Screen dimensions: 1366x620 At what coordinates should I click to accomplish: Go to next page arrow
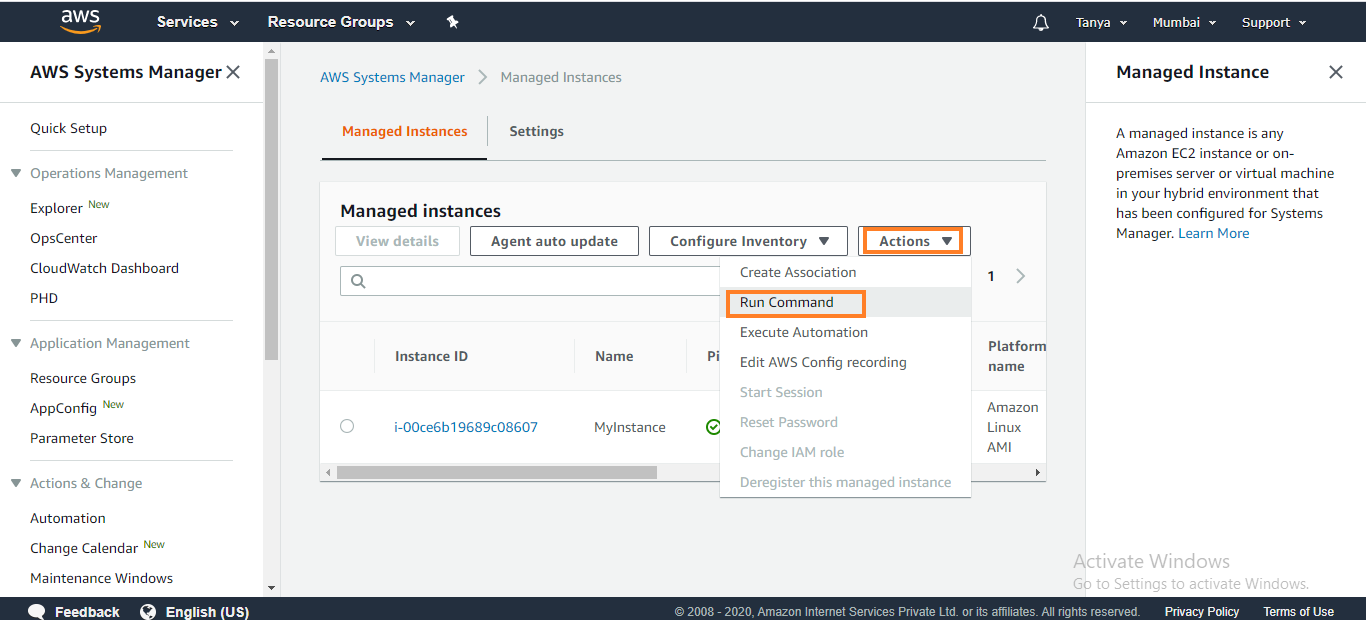[1020, 276]
